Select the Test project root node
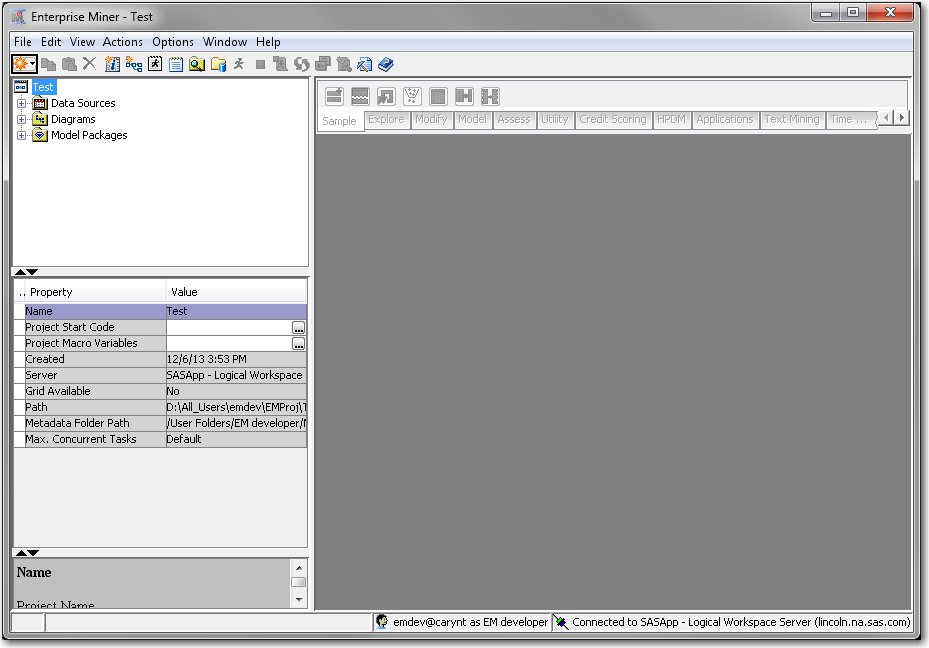 click(x=43, y=87)
